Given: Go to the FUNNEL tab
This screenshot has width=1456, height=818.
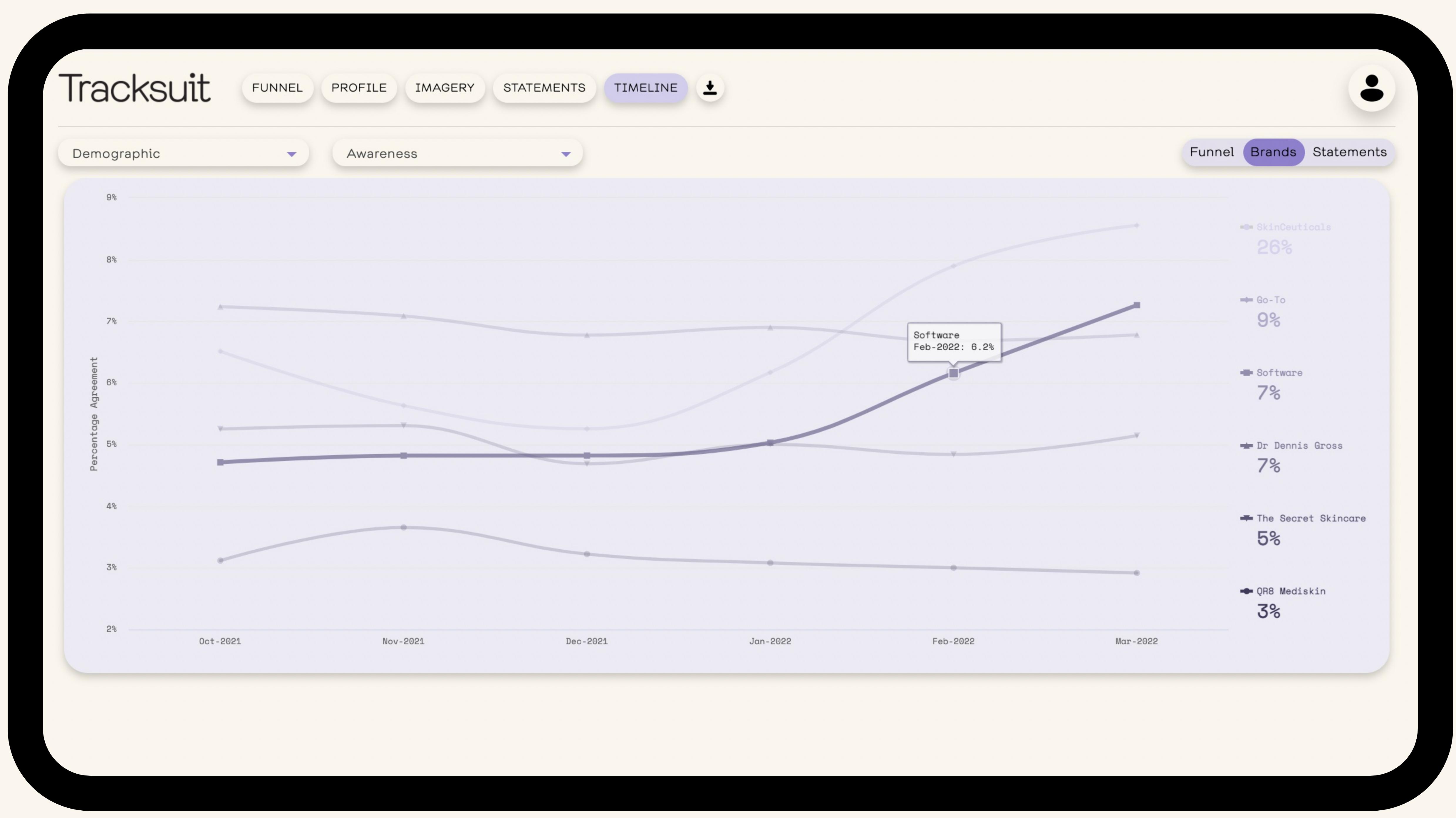Looking at the screenshot, I should [277, 88].
